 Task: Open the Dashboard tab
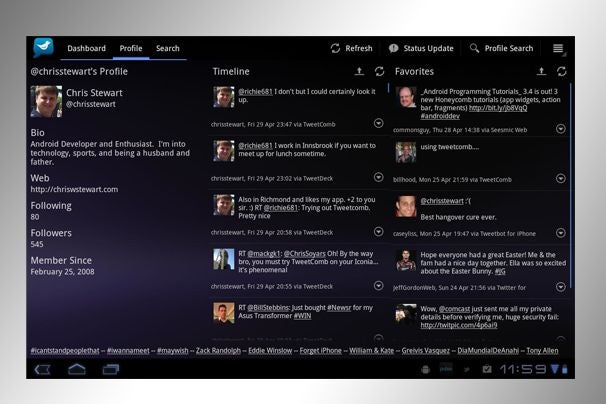point(86,48)
